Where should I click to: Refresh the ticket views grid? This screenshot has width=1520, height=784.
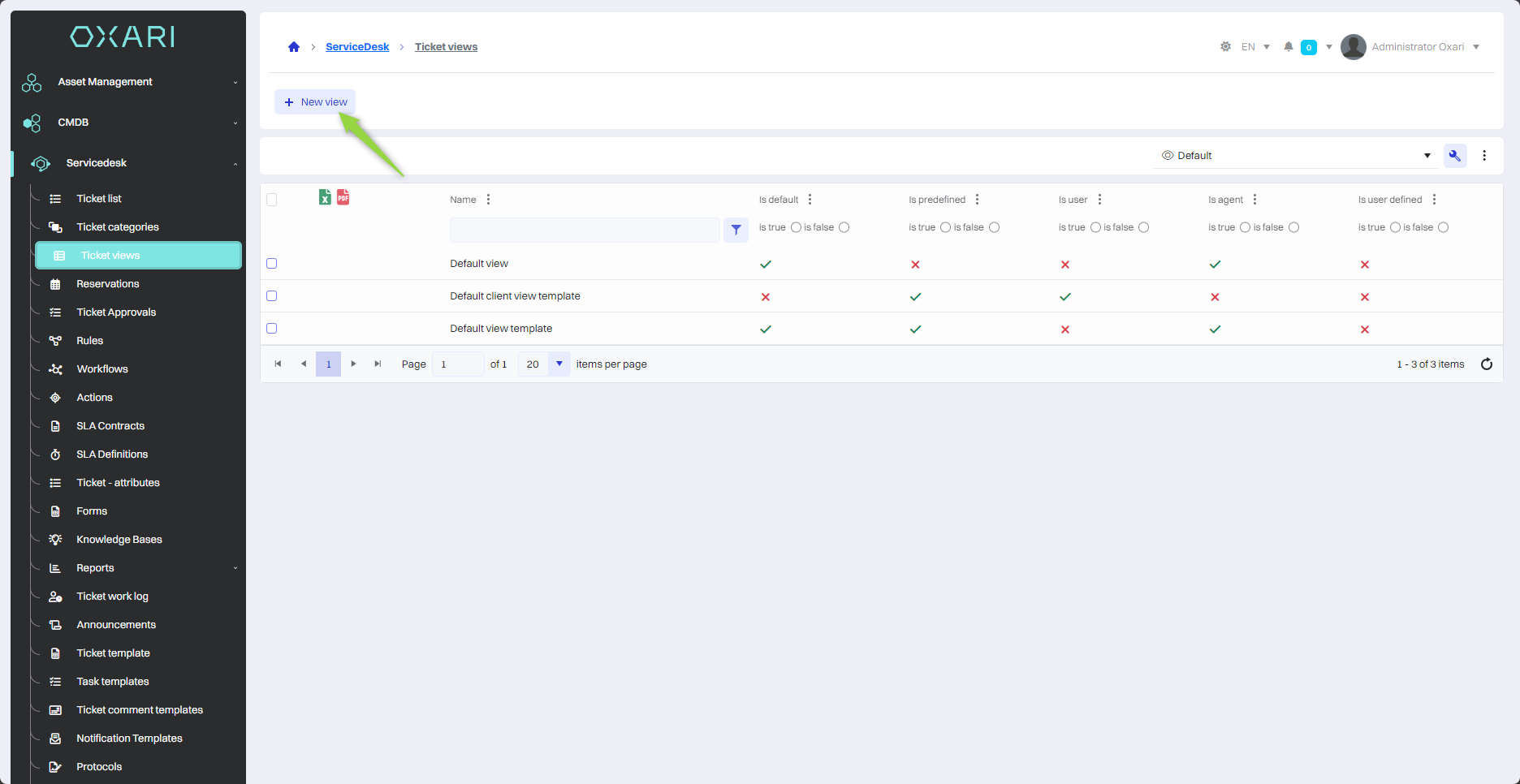(x=1486, y=364)
